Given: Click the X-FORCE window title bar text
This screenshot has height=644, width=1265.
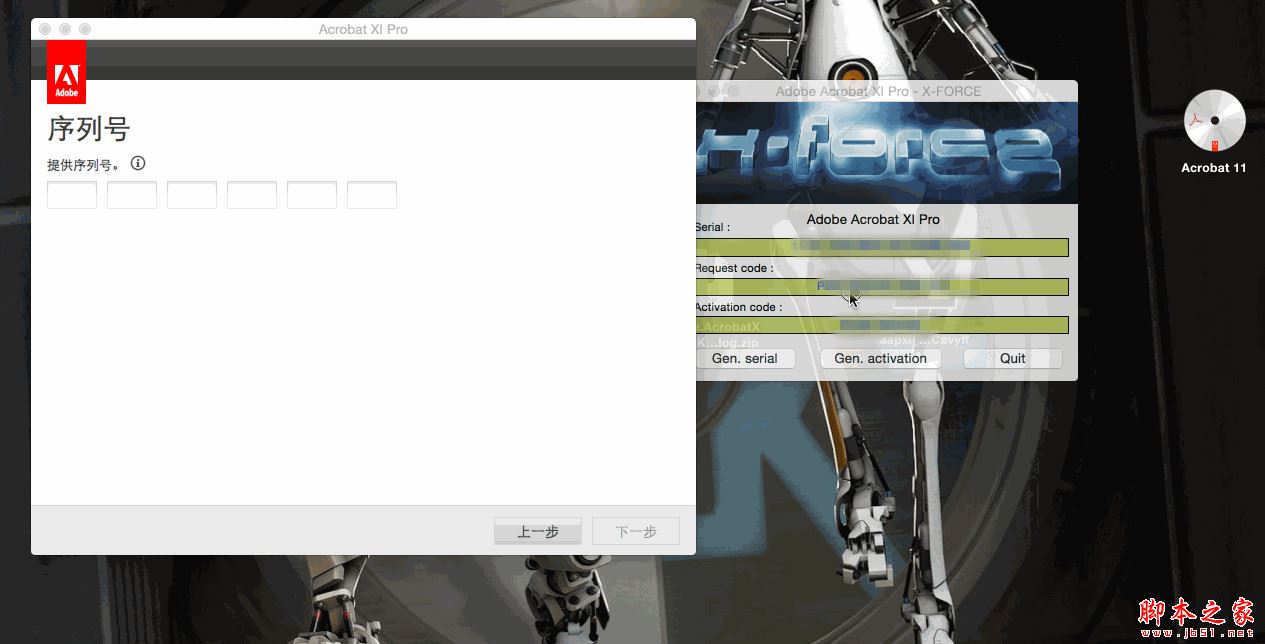Looking at the screenshot, I should (x=878, y=91).
